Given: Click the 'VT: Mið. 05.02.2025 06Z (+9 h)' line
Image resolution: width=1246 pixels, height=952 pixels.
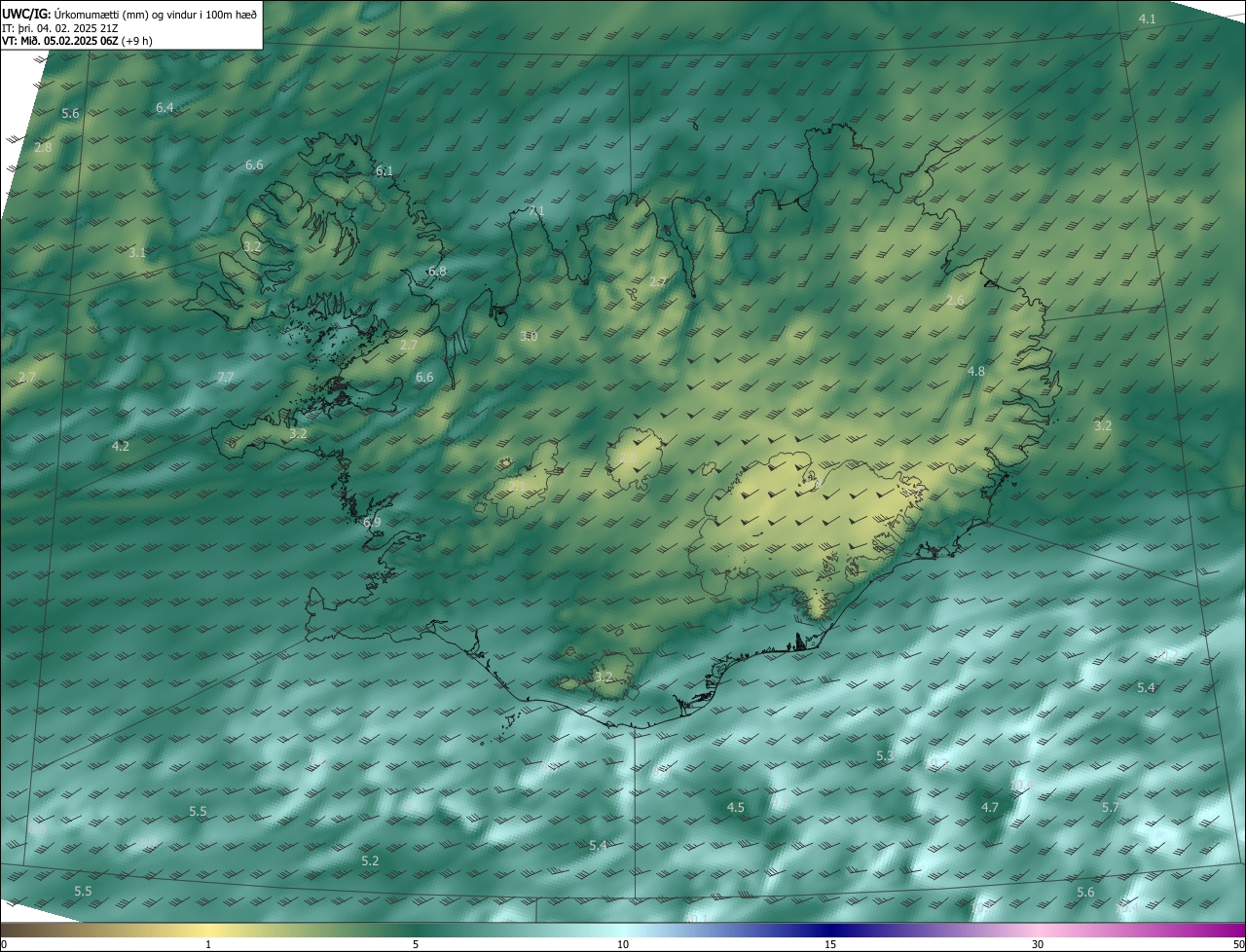Looking at the screenshot, I should coord(77,41).
